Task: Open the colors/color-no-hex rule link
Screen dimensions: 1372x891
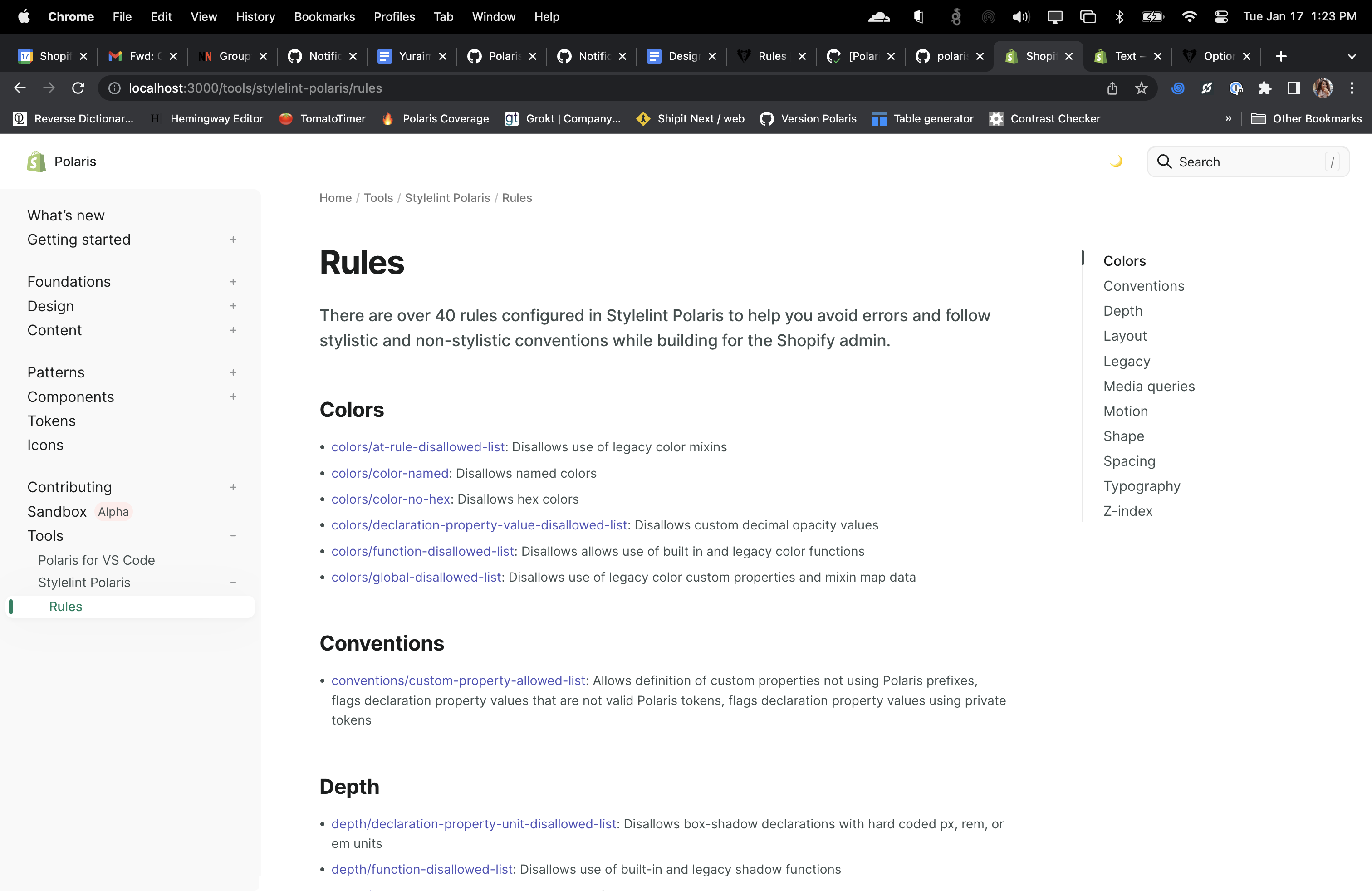Action: point(390,499)
